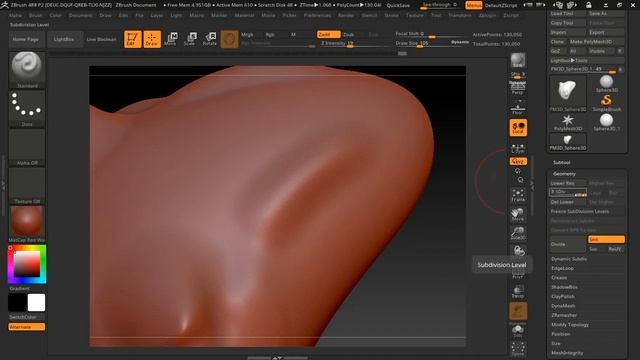
Task: Open the Render menu
Action: [x=346, y=15]
